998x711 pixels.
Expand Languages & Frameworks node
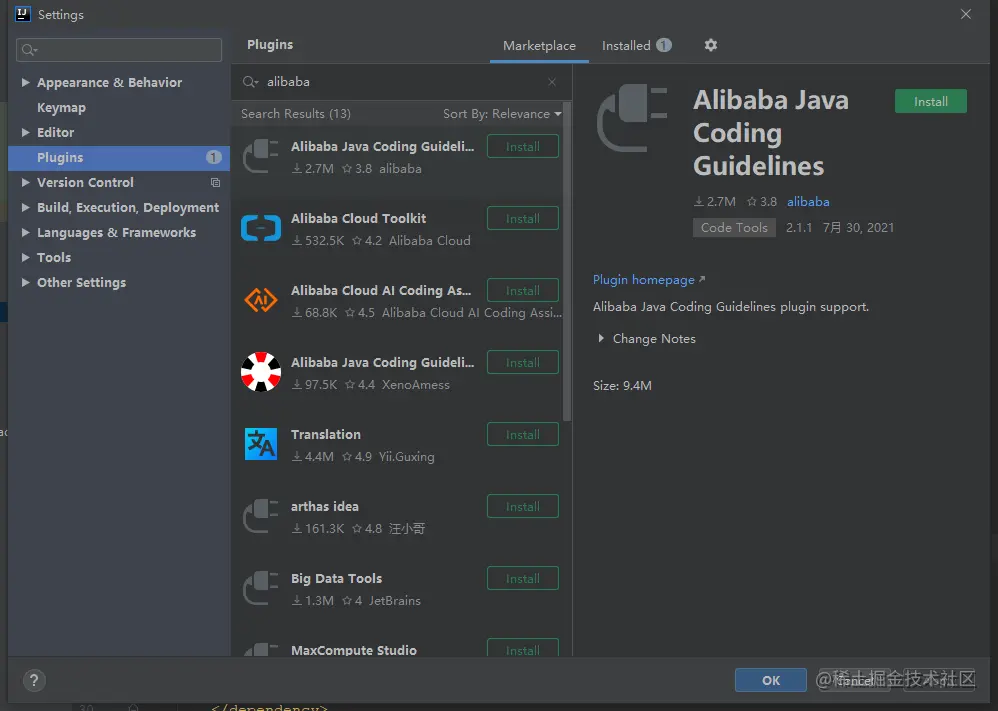coord(25,232)
